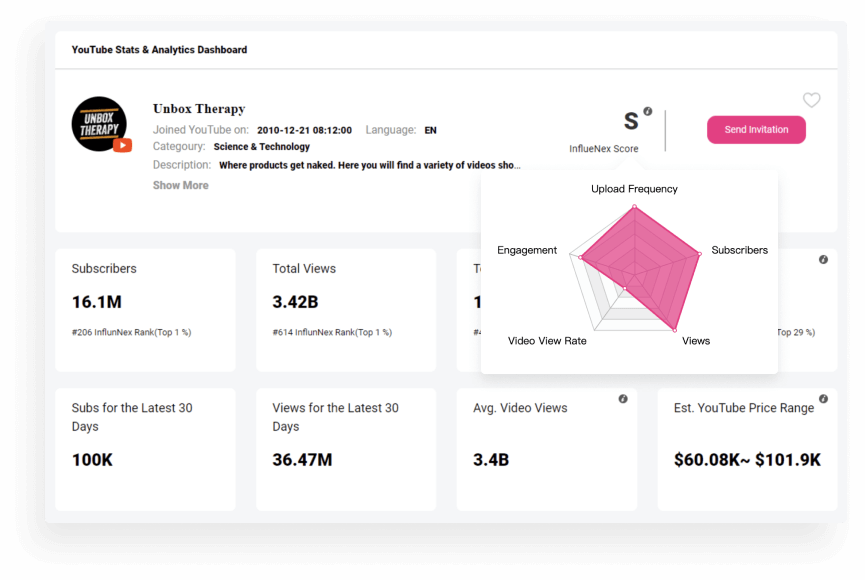This screenshot has width=865, height=580.
Task: Click the Views radar chart label
Action: tap(696, 340)
